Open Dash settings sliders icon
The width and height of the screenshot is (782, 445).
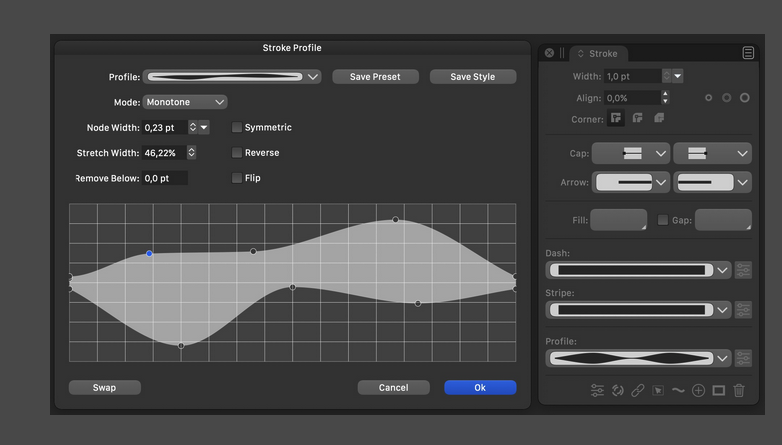pyautogui.click(x=743, y=270)
